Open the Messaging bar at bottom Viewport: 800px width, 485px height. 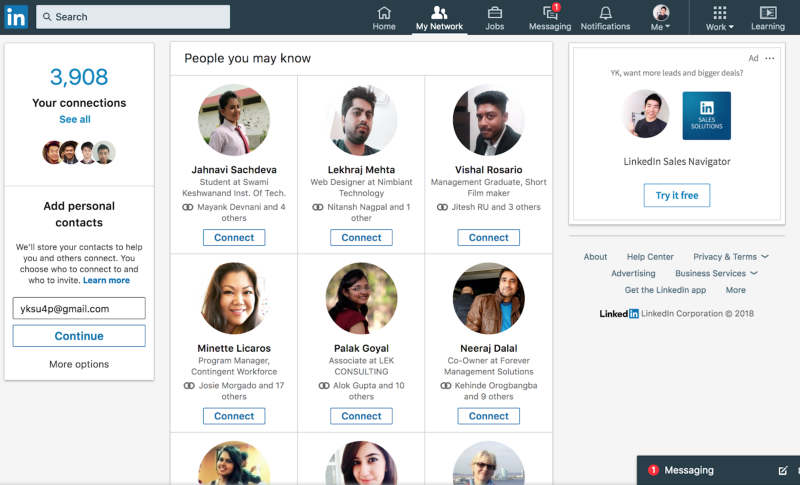[x=709, y=470]
